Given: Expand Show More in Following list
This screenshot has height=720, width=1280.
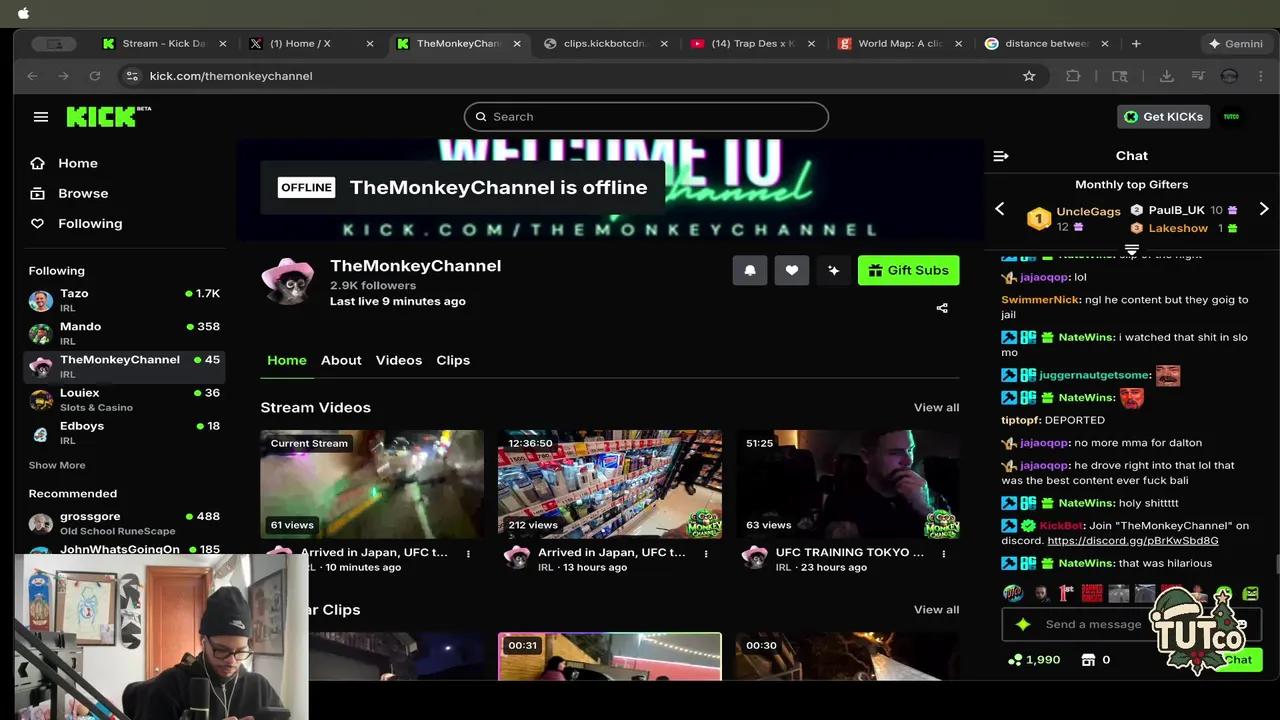Looking at the screenshot, I should click(x=57, y=465).
